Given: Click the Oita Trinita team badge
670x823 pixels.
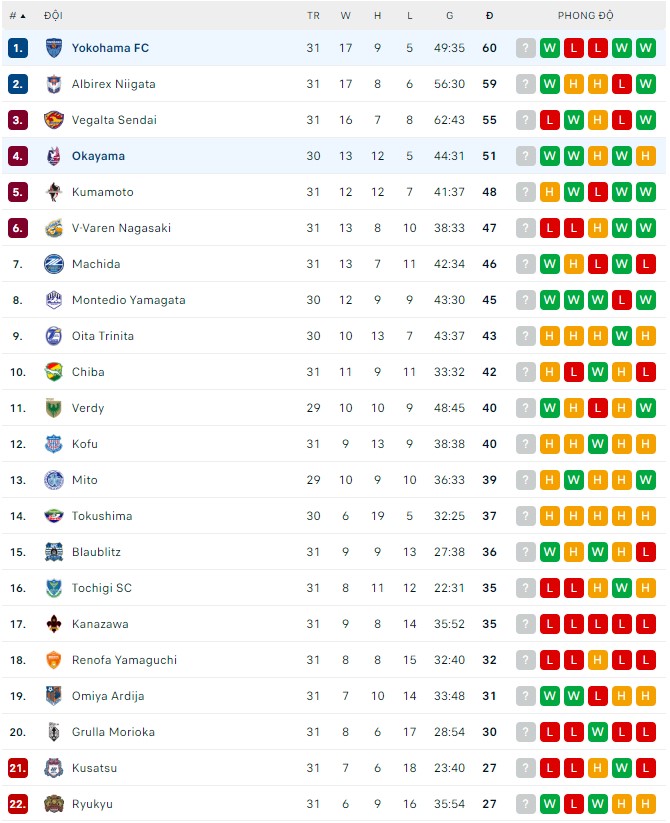Looking at the screenshot, I should [54, 336].
